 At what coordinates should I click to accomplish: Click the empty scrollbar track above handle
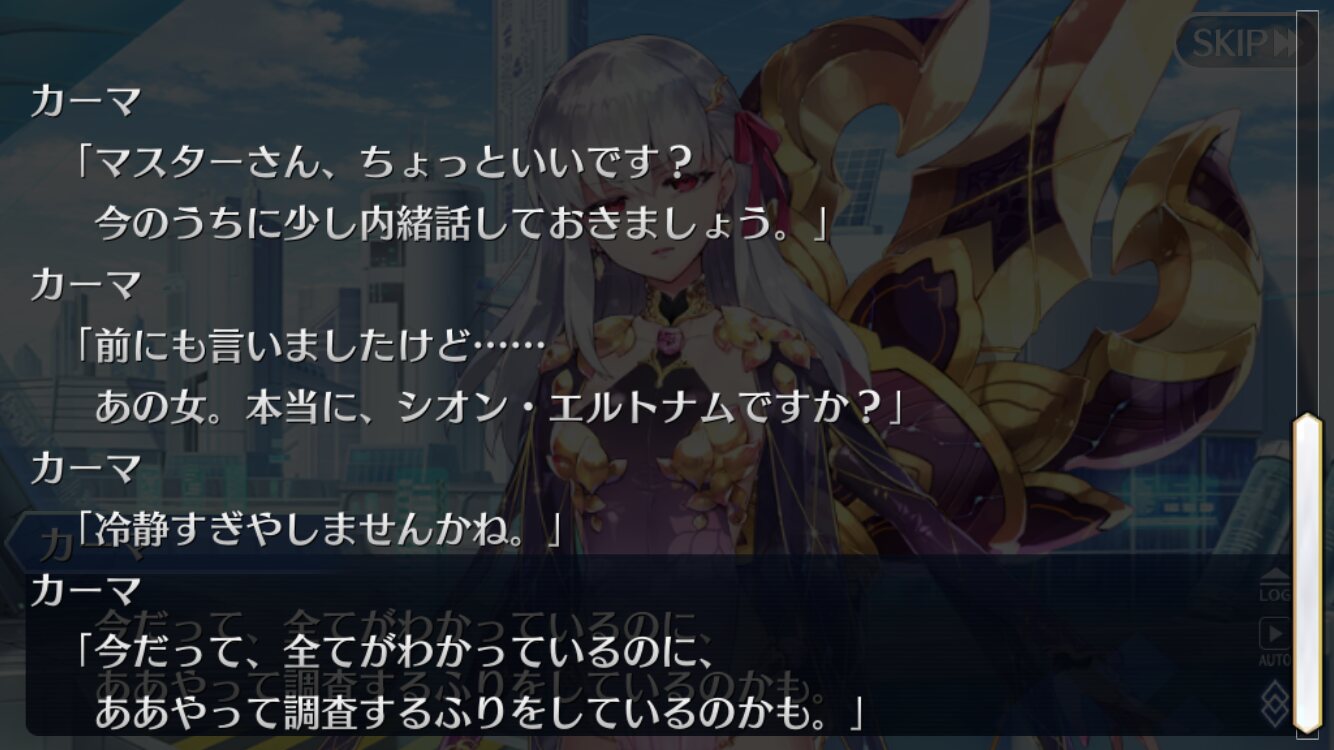(1308, 212)
